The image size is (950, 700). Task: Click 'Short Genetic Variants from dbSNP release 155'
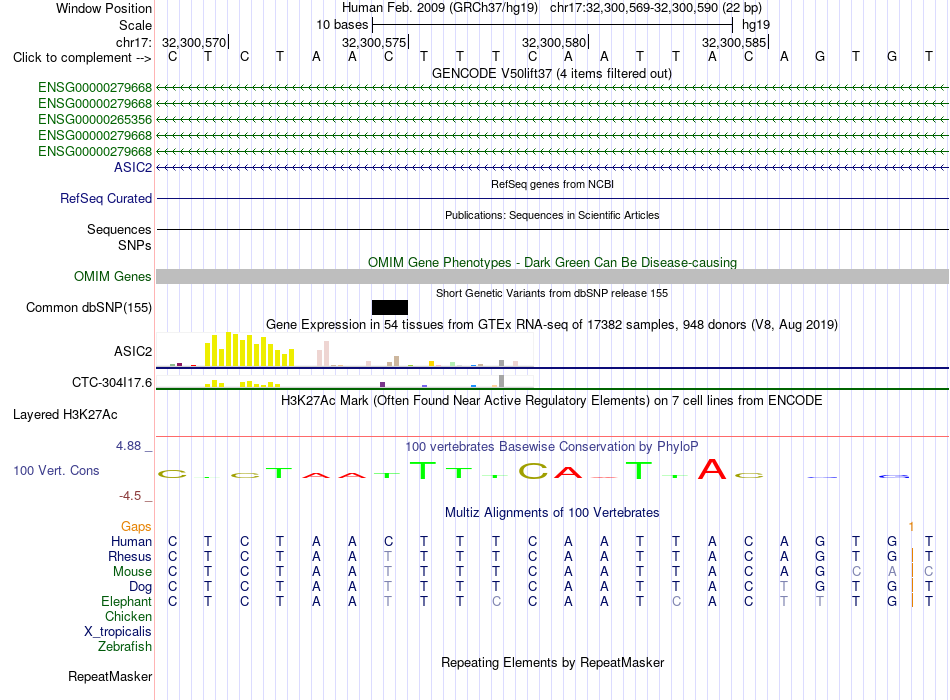[552, 293]
